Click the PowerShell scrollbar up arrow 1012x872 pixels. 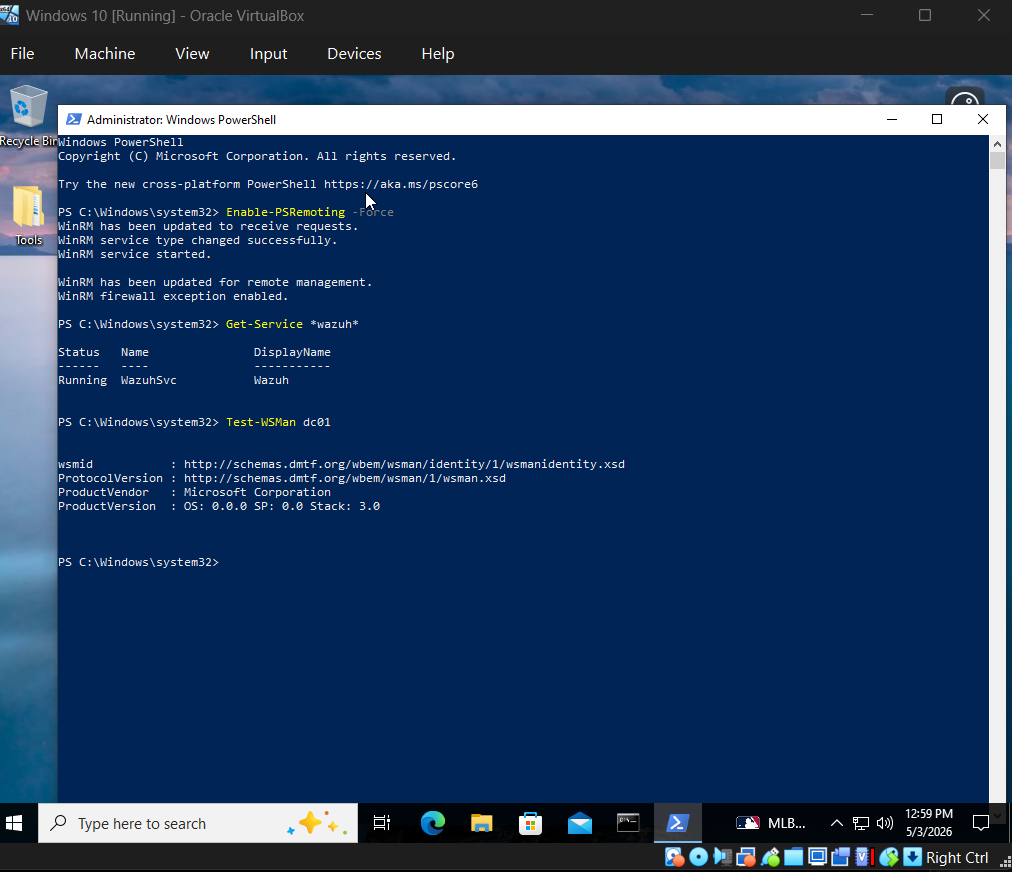pyautogui.click(x=997, y=144)
